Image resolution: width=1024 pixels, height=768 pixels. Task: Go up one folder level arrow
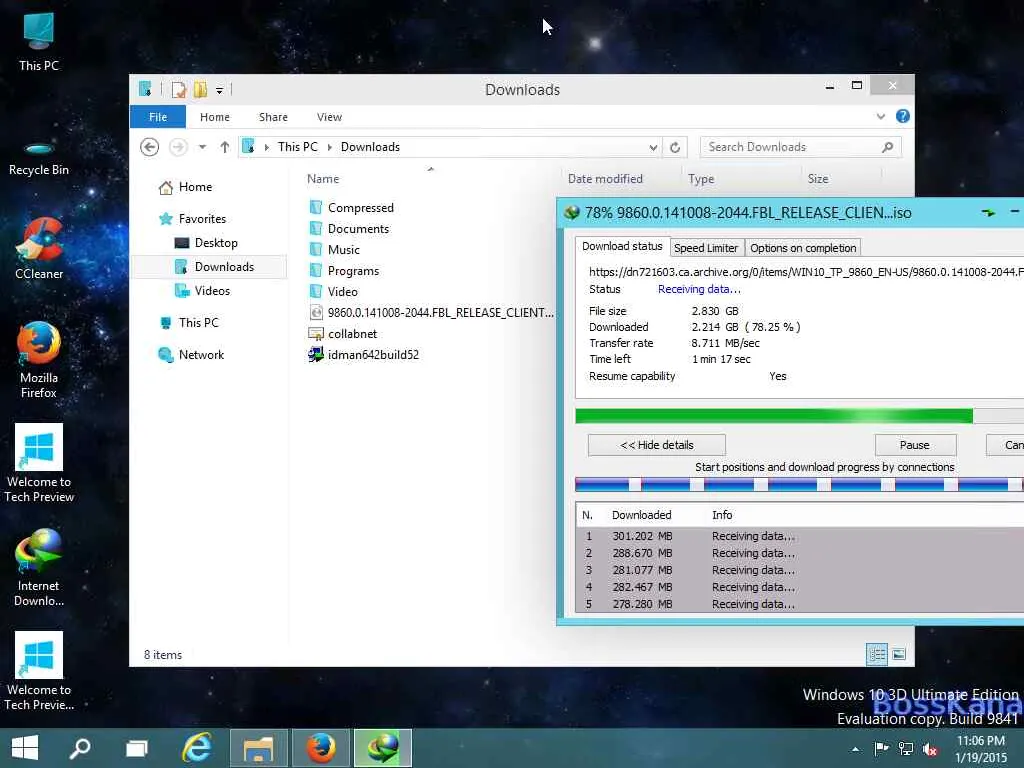click(225, 147)
